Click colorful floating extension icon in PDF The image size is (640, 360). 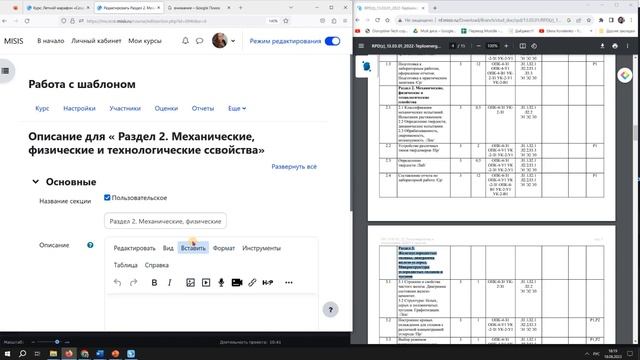[624, 76]
